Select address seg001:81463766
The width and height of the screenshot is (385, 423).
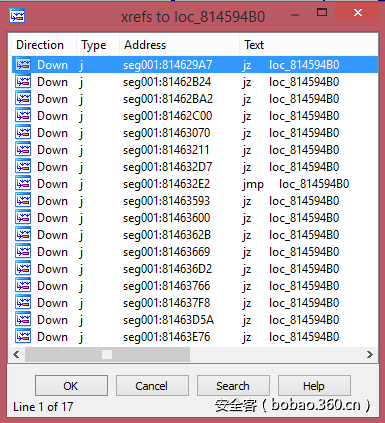(167, 286)
